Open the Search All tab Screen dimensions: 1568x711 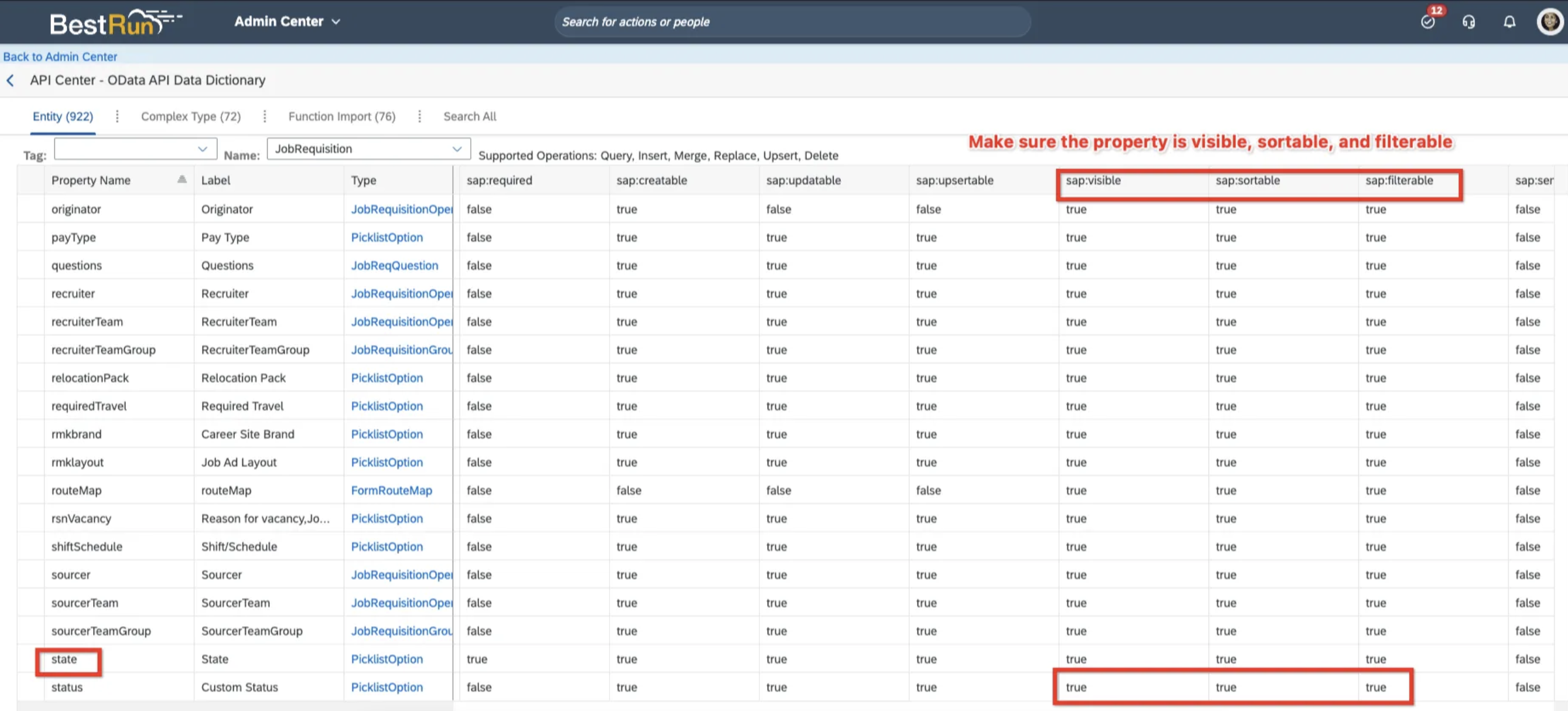[x=470, y=117]
